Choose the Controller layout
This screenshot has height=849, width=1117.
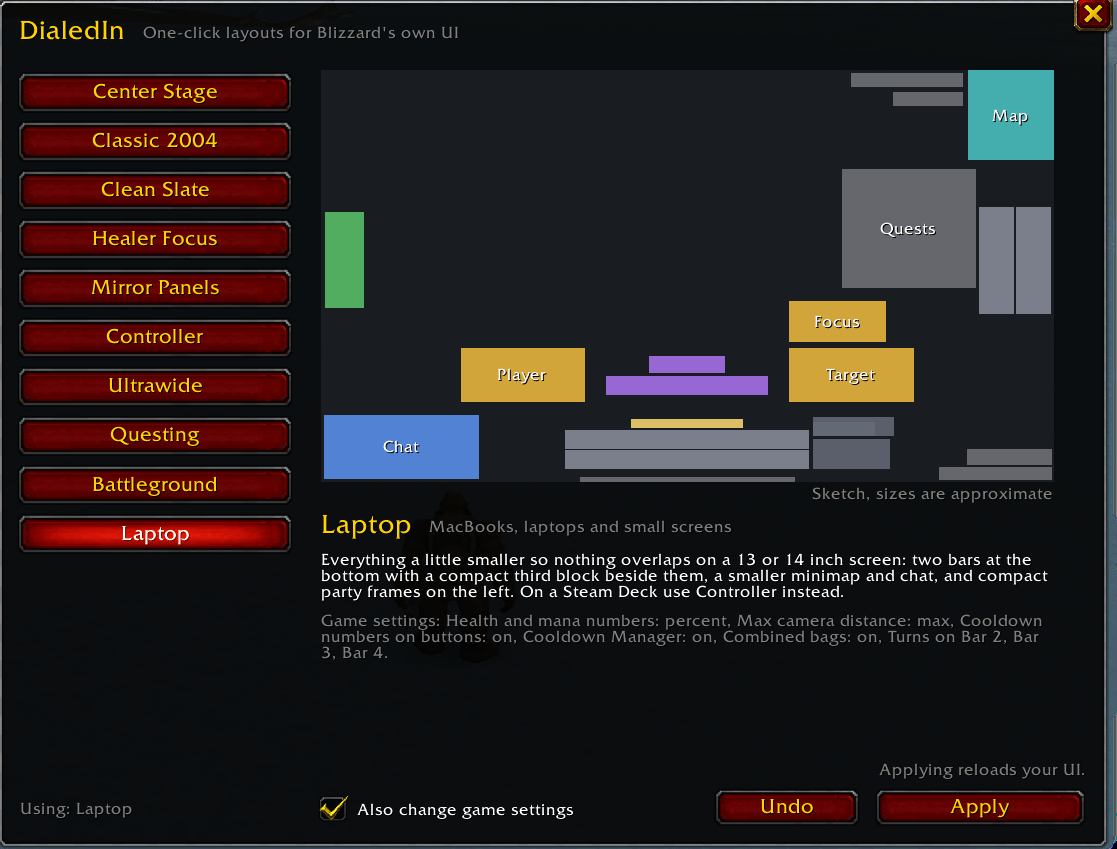tap(155, 337)
